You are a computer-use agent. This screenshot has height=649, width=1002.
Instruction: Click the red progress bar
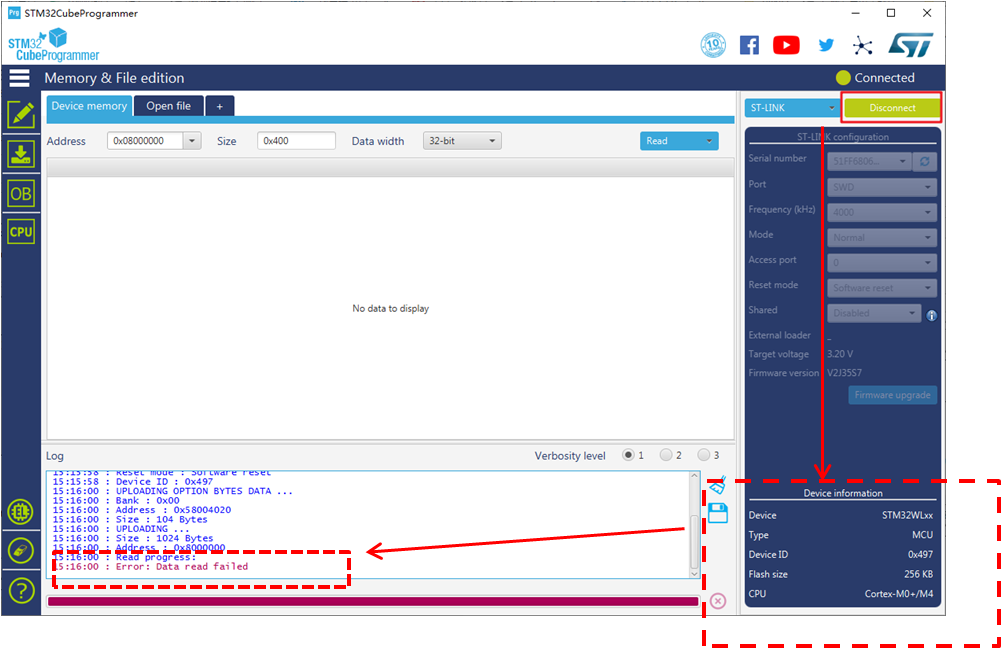[373, 601]
